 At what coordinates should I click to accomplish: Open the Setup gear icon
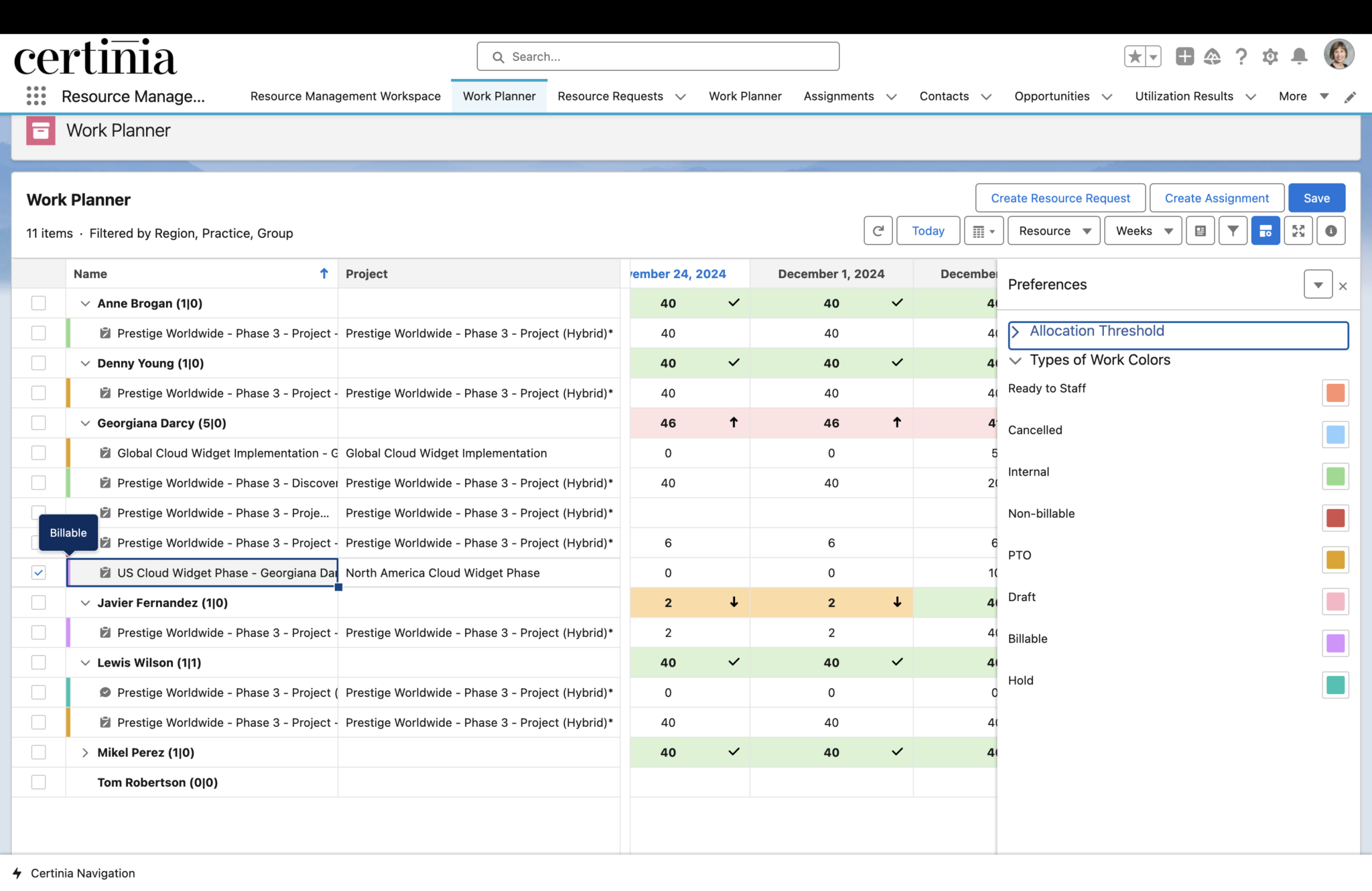[1270, 56]
